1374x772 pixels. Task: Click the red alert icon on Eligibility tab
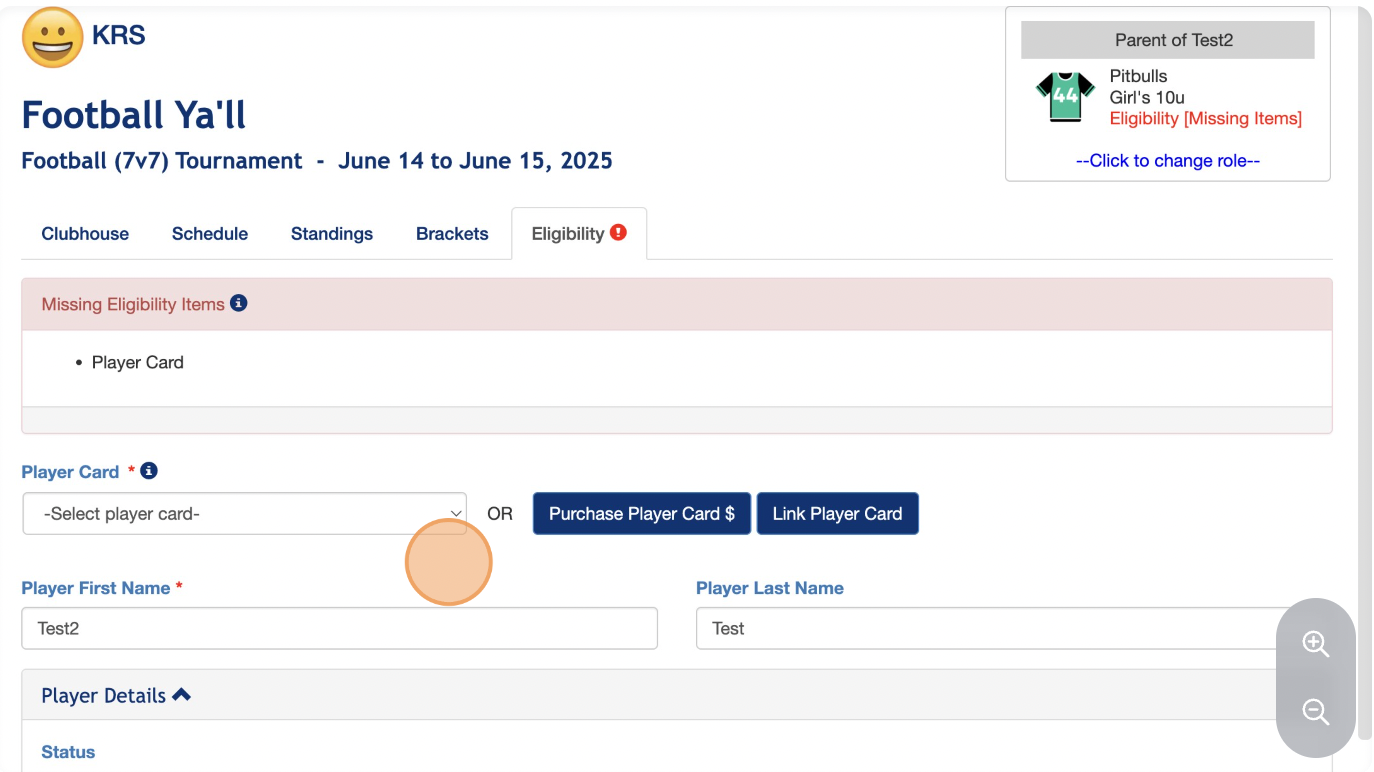tap(618, 232)
